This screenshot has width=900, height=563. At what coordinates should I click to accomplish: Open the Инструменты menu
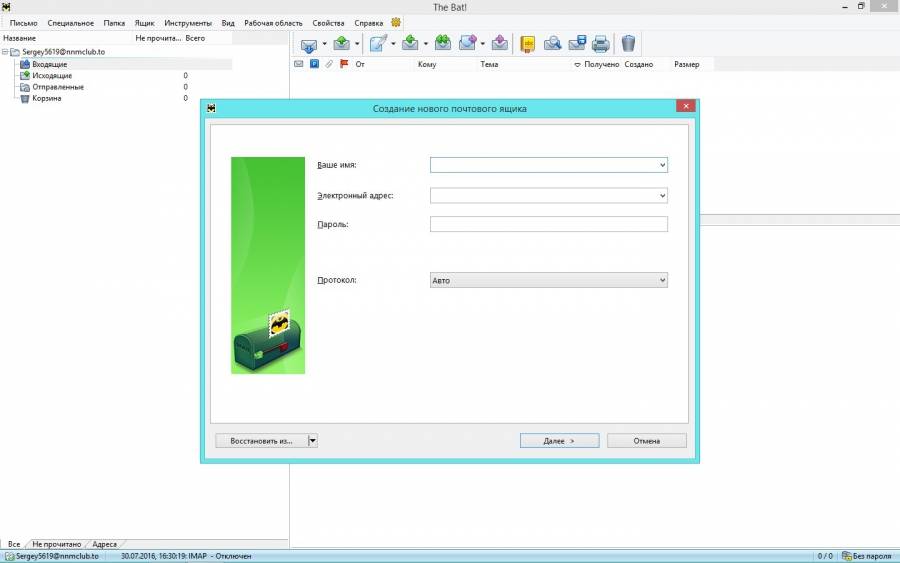pyautogui.click(x=188, y=22)
